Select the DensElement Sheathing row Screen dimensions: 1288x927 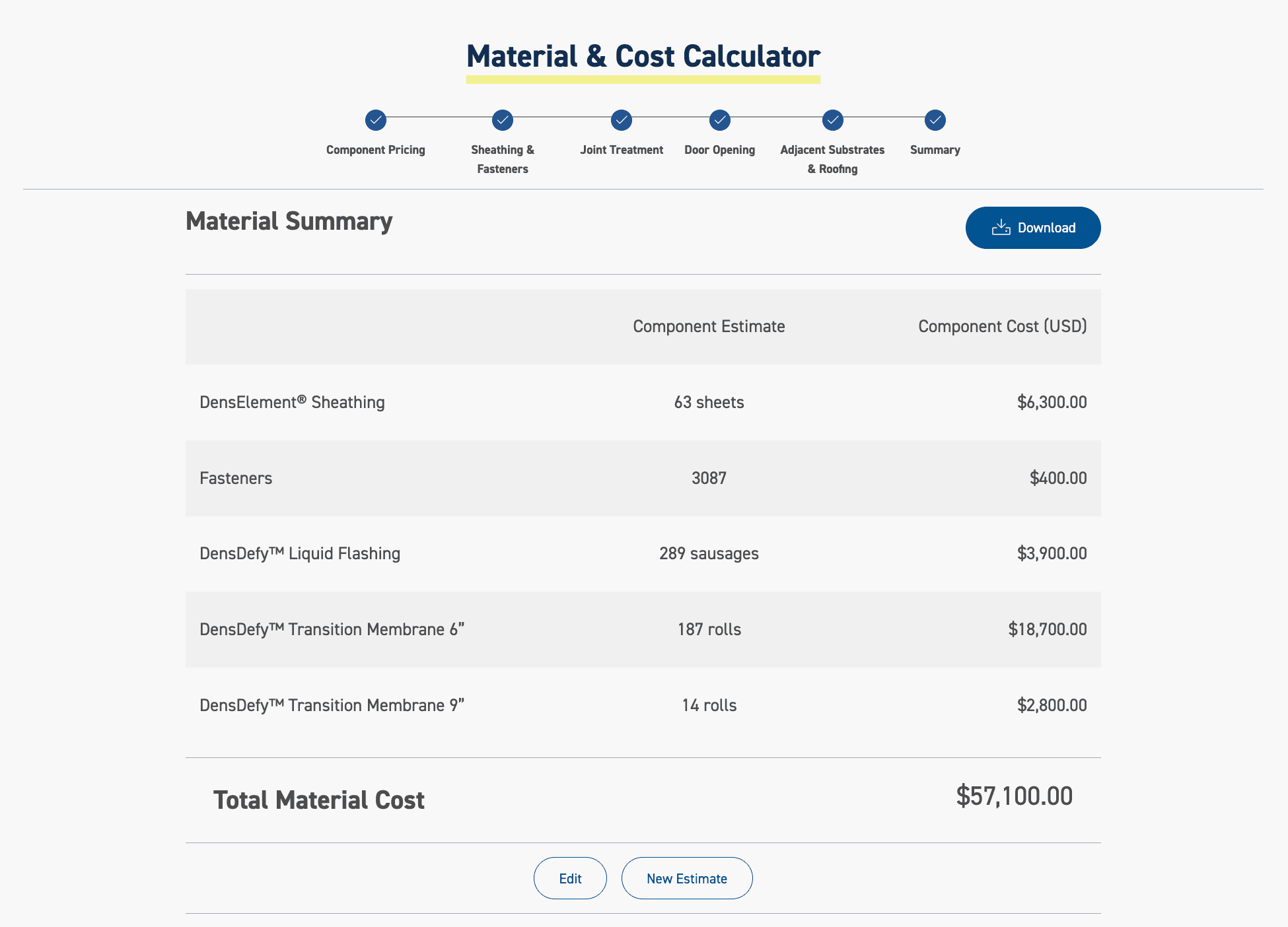point(643,402)
